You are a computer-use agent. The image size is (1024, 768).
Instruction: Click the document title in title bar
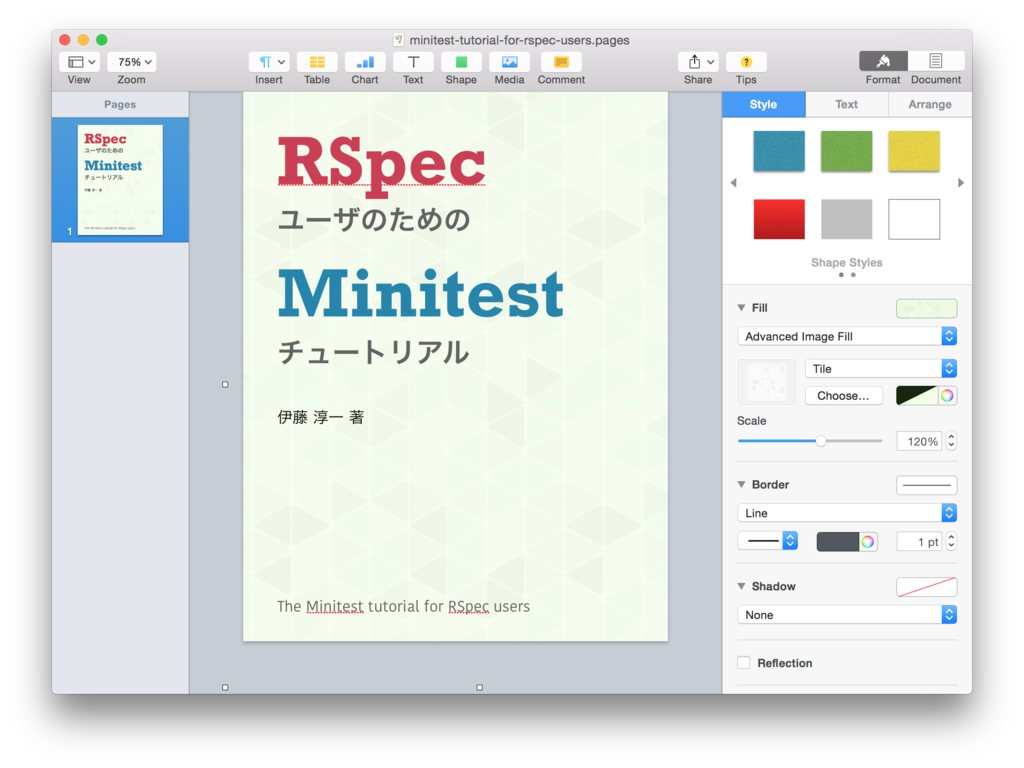pyautogui.click(x=519, y=40)
